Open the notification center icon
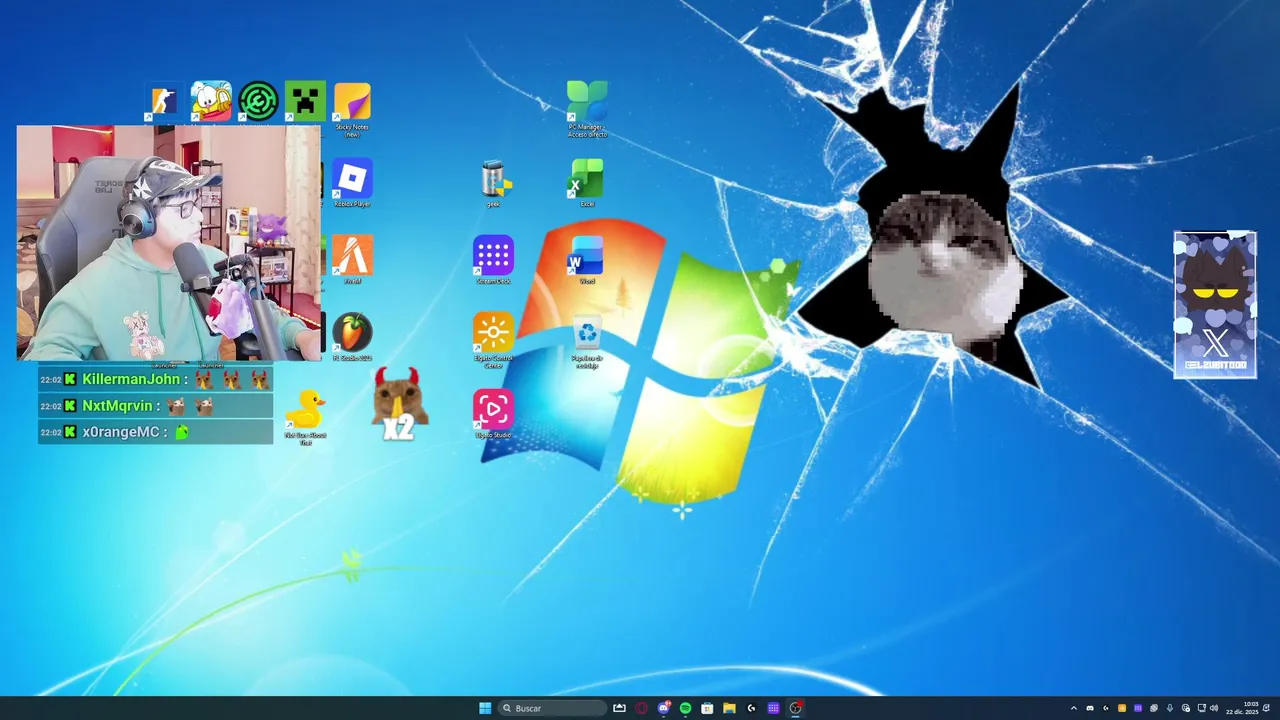This screenshot has width=1280, height=720. tap(1267, 708)
